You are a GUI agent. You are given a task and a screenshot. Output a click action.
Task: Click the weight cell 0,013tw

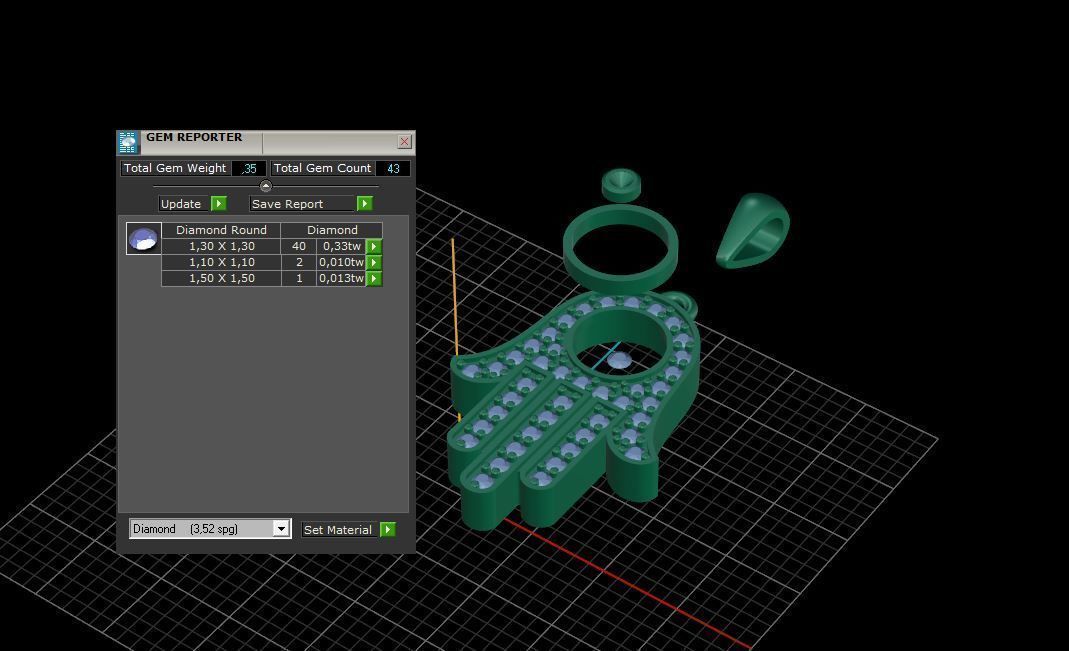coord(341,278)
